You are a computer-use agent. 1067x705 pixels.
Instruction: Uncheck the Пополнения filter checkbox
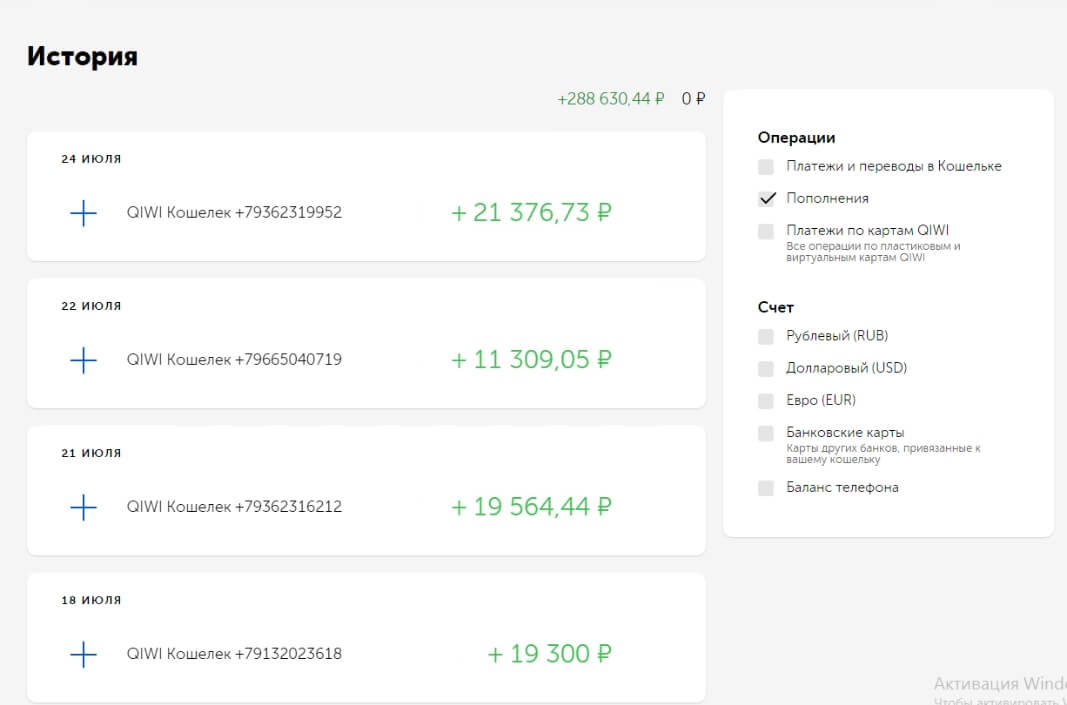point(766,199)
